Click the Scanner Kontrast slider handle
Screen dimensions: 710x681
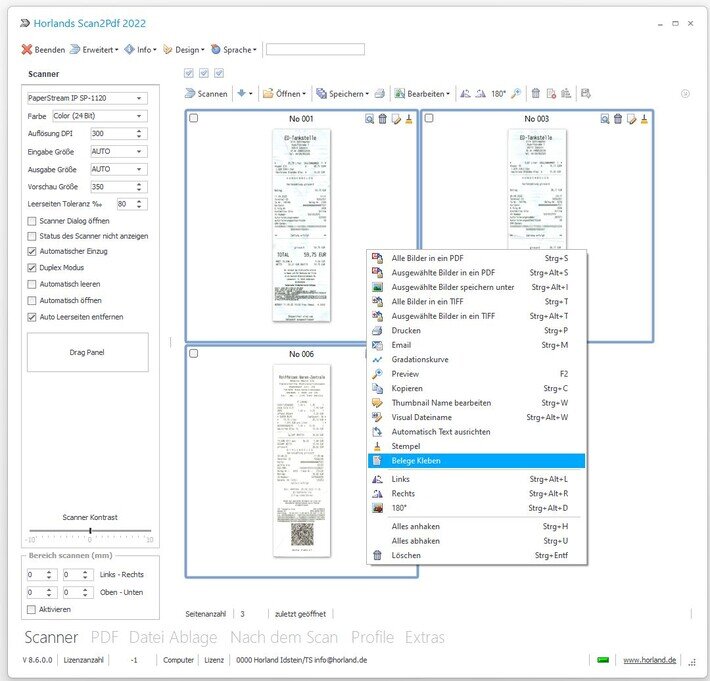(91, 530)
